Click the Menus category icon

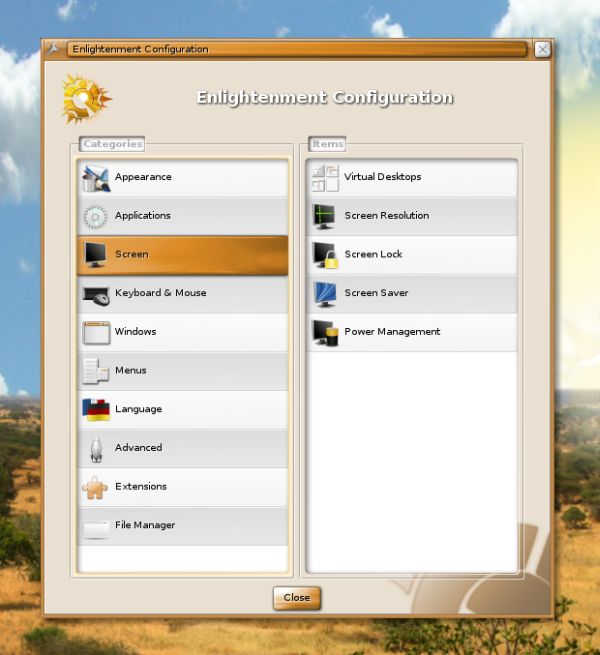coord(96,371)
